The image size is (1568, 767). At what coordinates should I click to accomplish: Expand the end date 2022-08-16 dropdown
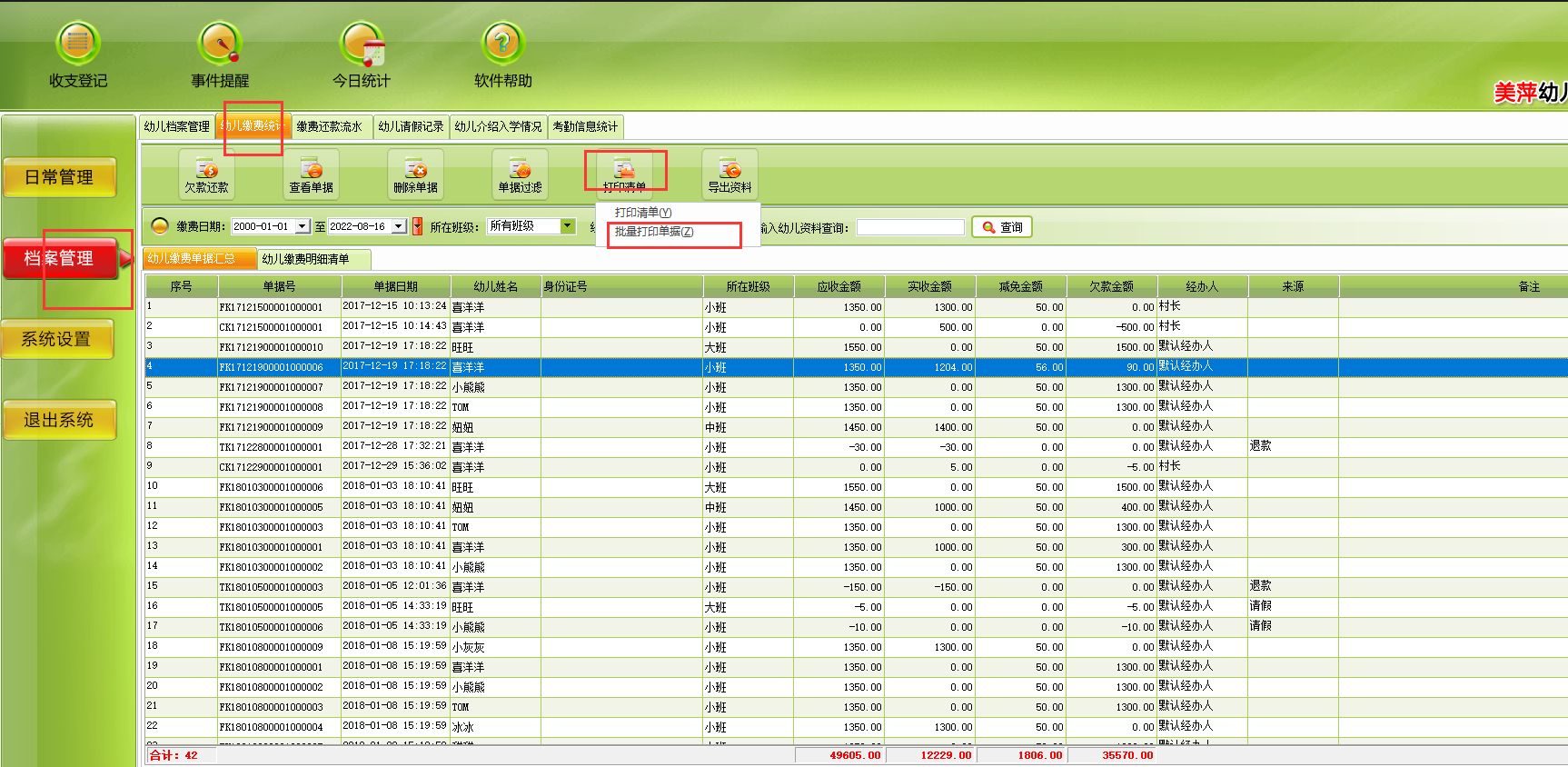[x=399, y=226]
